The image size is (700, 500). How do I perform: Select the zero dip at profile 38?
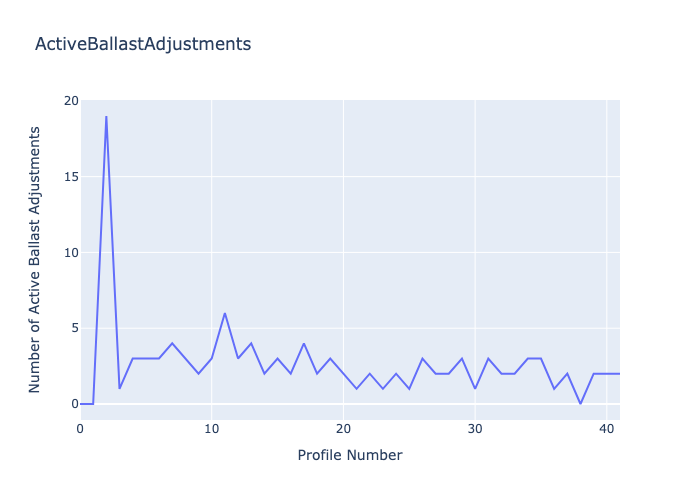click(x=580, y=403)
